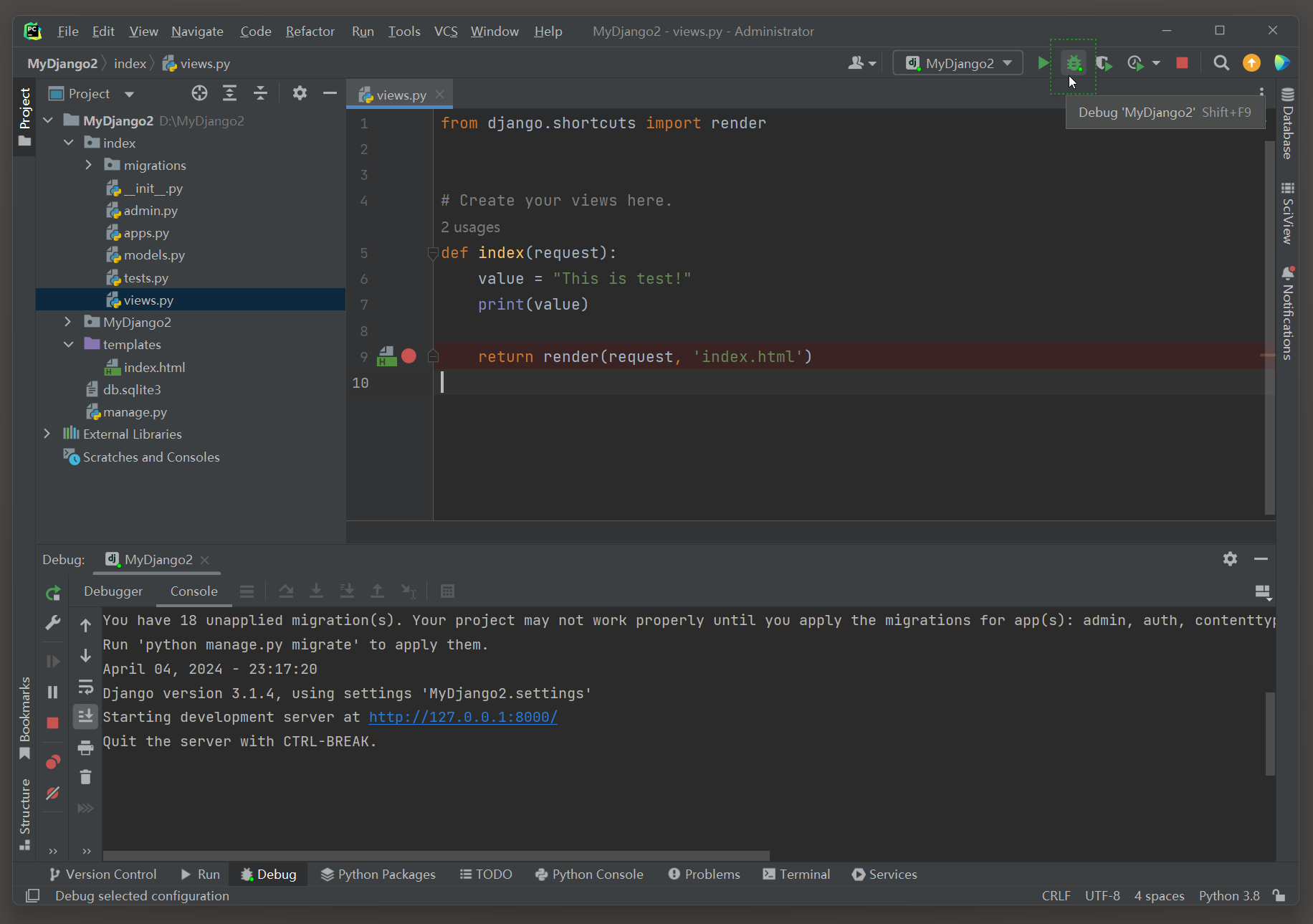Collapse all in Project panel

coord(260,93)
